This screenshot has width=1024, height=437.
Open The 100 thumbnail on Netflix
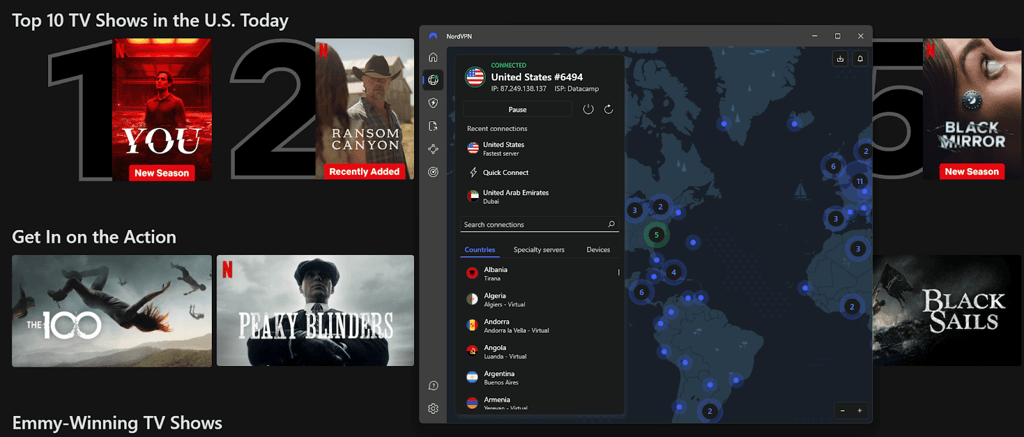[112, 310]
